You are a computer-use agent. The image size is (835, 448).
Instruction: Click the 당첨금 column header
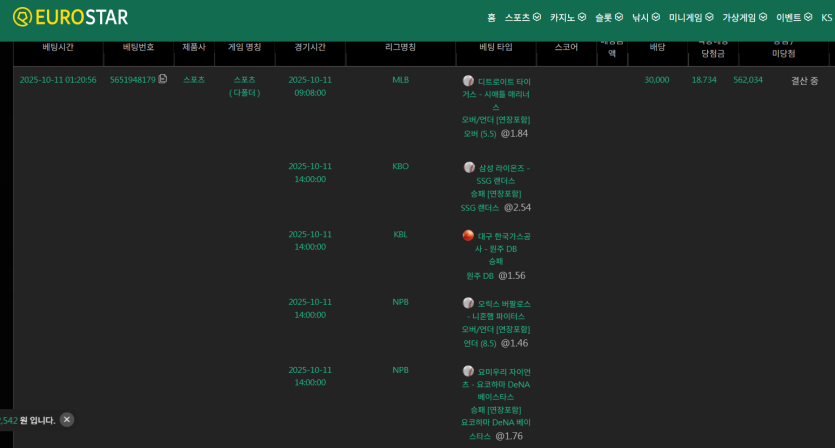[x=713, y=53]
